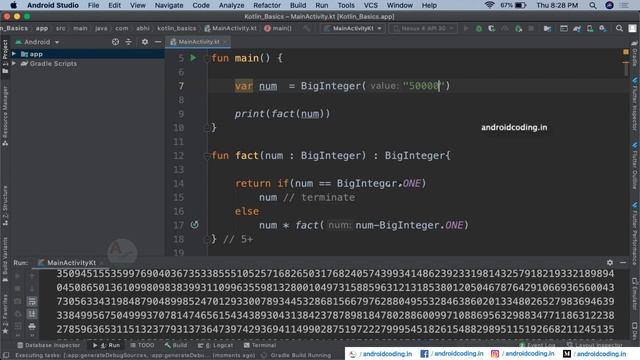The image size is (640, 360).
Task: Hide the Project panel with minus icon
Action: tap(158, 42)
